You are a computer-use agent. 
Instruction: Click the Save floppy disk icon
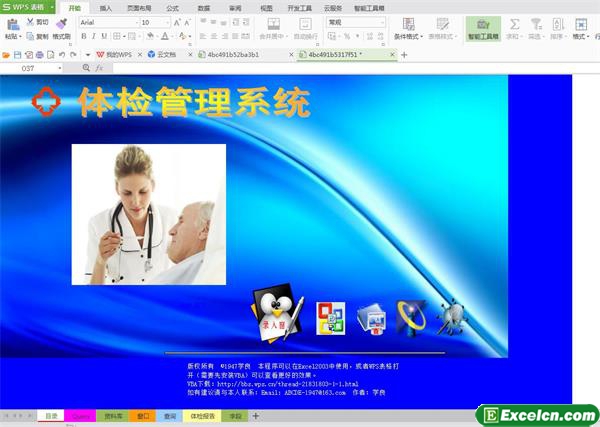(x=17, y=55)
